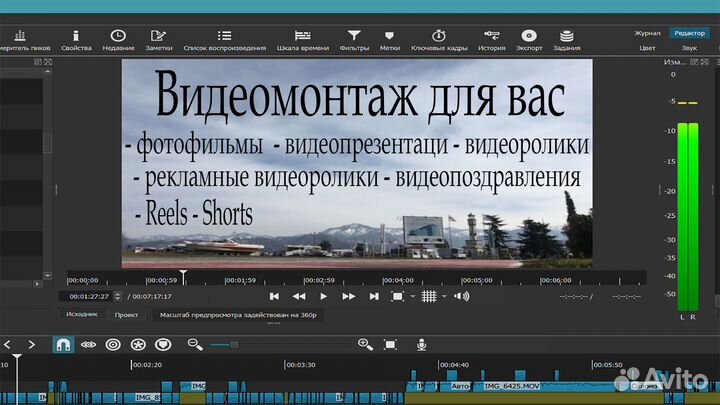The width and height of the screenshot is (720, 405).
Task: Zoom in the timeline
Action: click(x=366, y=344)
